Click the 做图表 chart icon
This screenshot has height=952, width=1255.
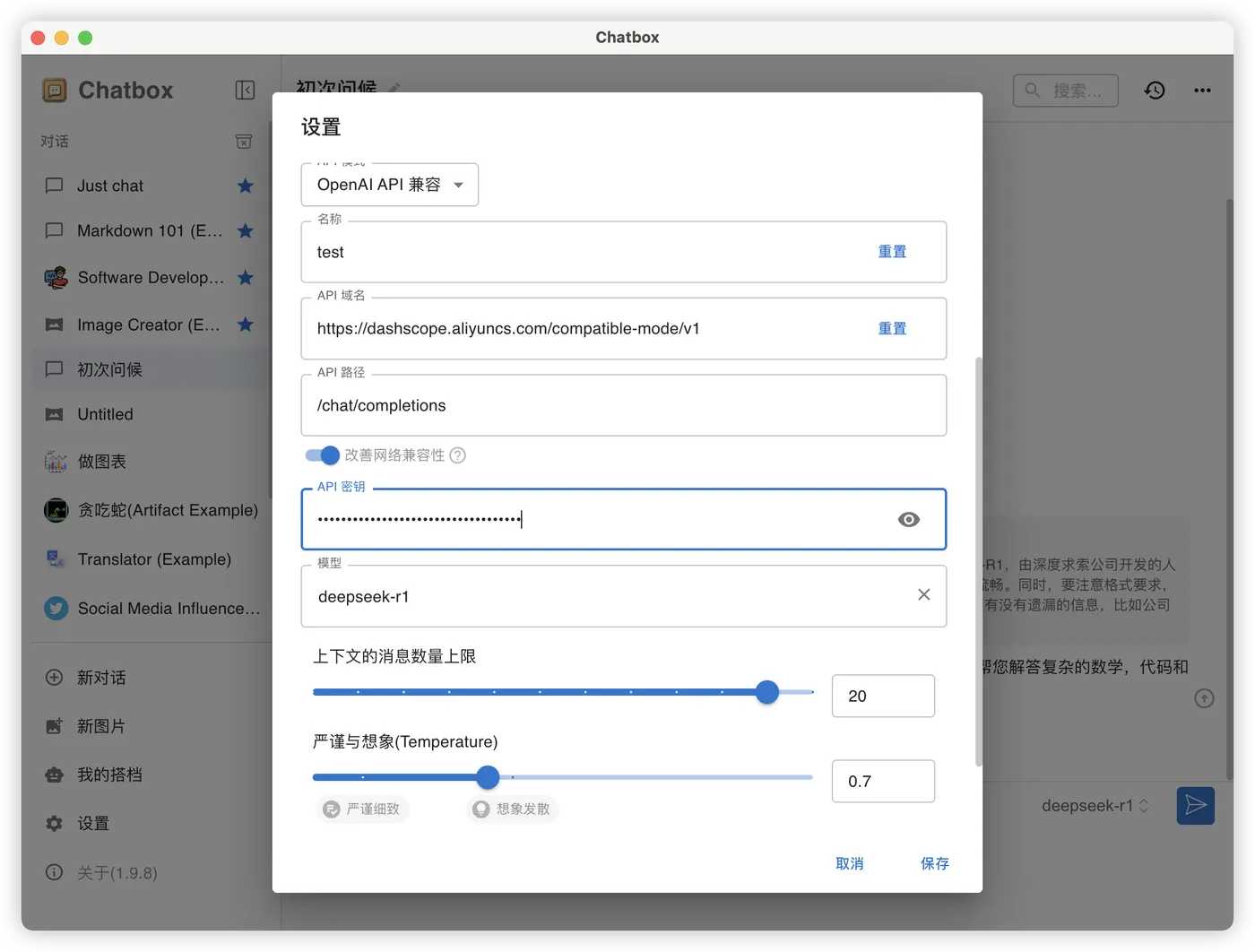click(56, 462)
